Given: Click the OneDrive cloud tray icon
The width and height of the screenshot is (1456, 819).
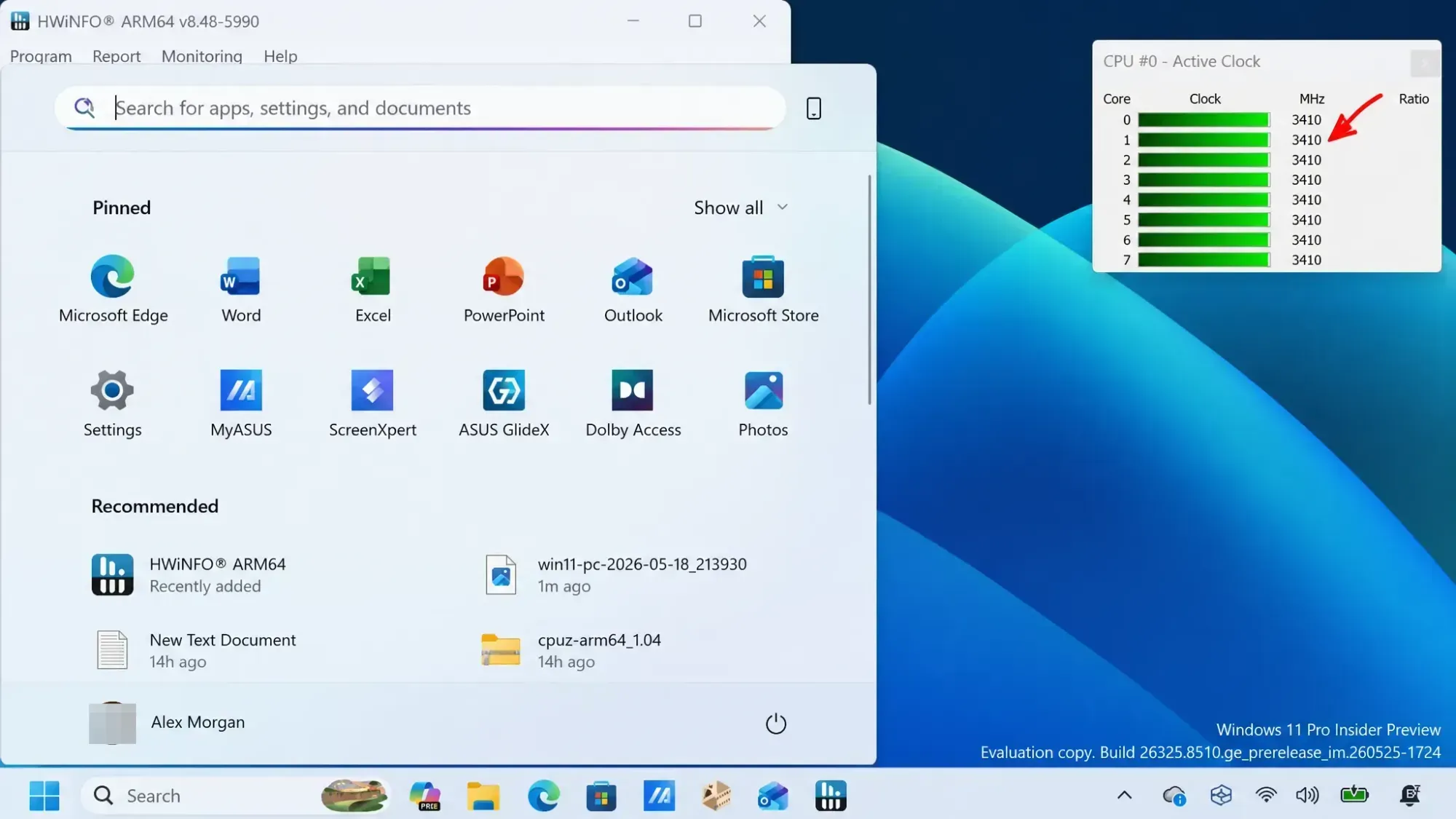Looking at the screenshot, I should [1174, 796].
